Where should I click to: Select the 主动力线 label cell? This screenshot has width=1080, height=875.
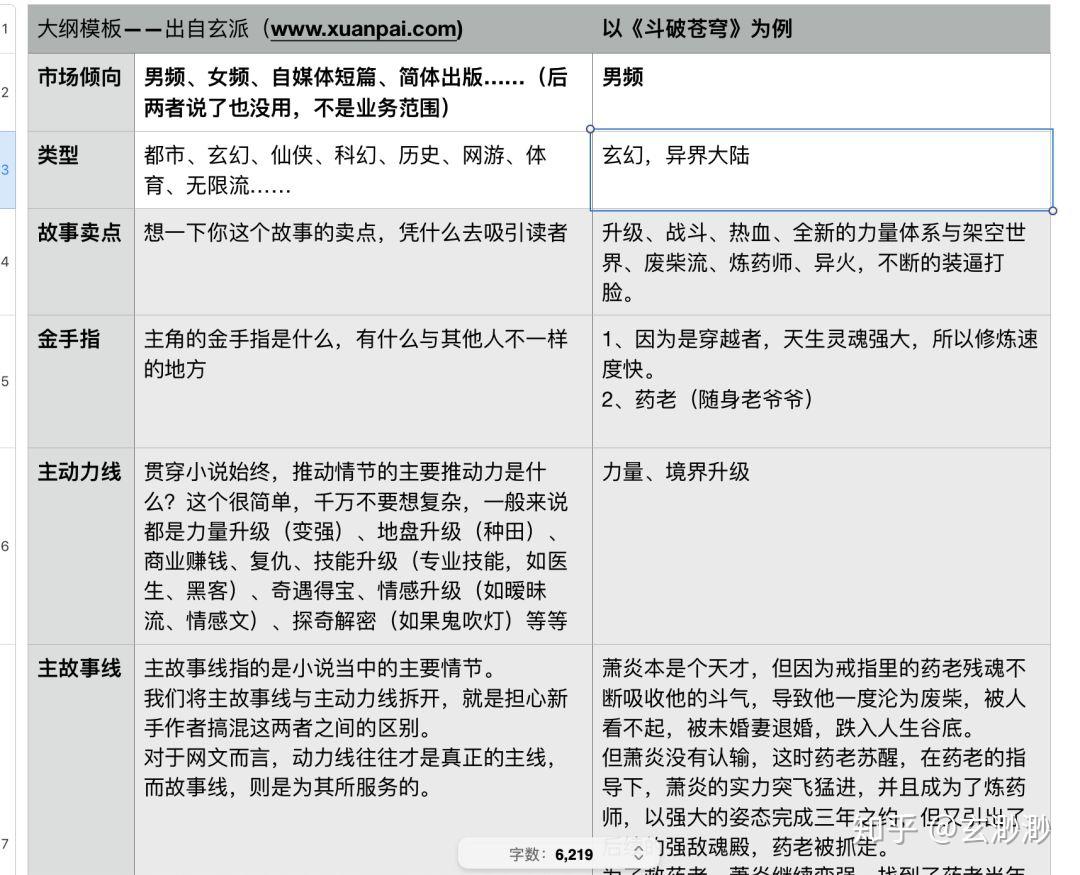click(x=81, y=546)
